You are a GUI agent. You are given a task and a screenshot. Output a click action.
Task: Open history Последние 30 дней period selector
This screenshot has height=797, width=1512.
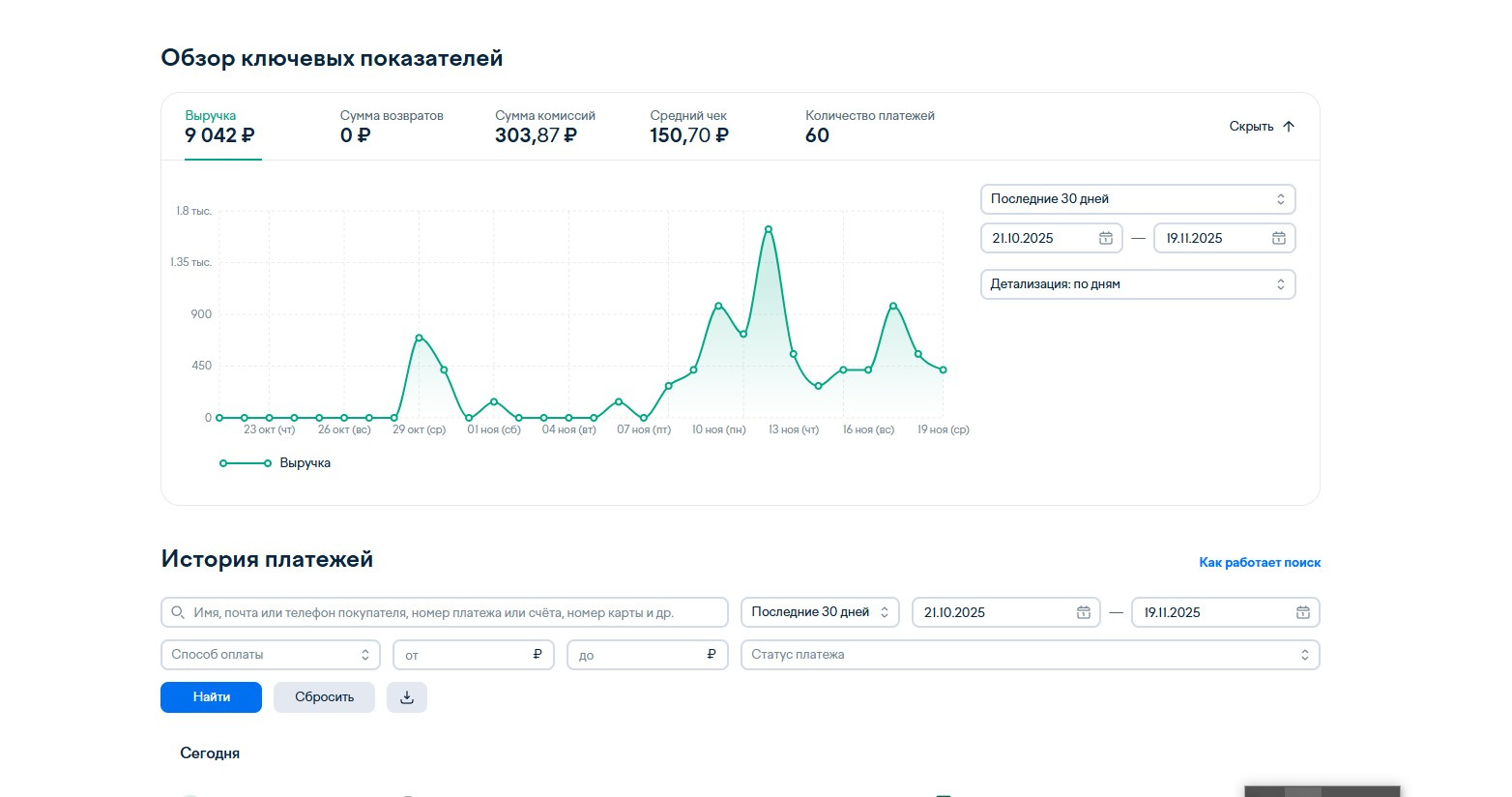[x=820, y=612]
